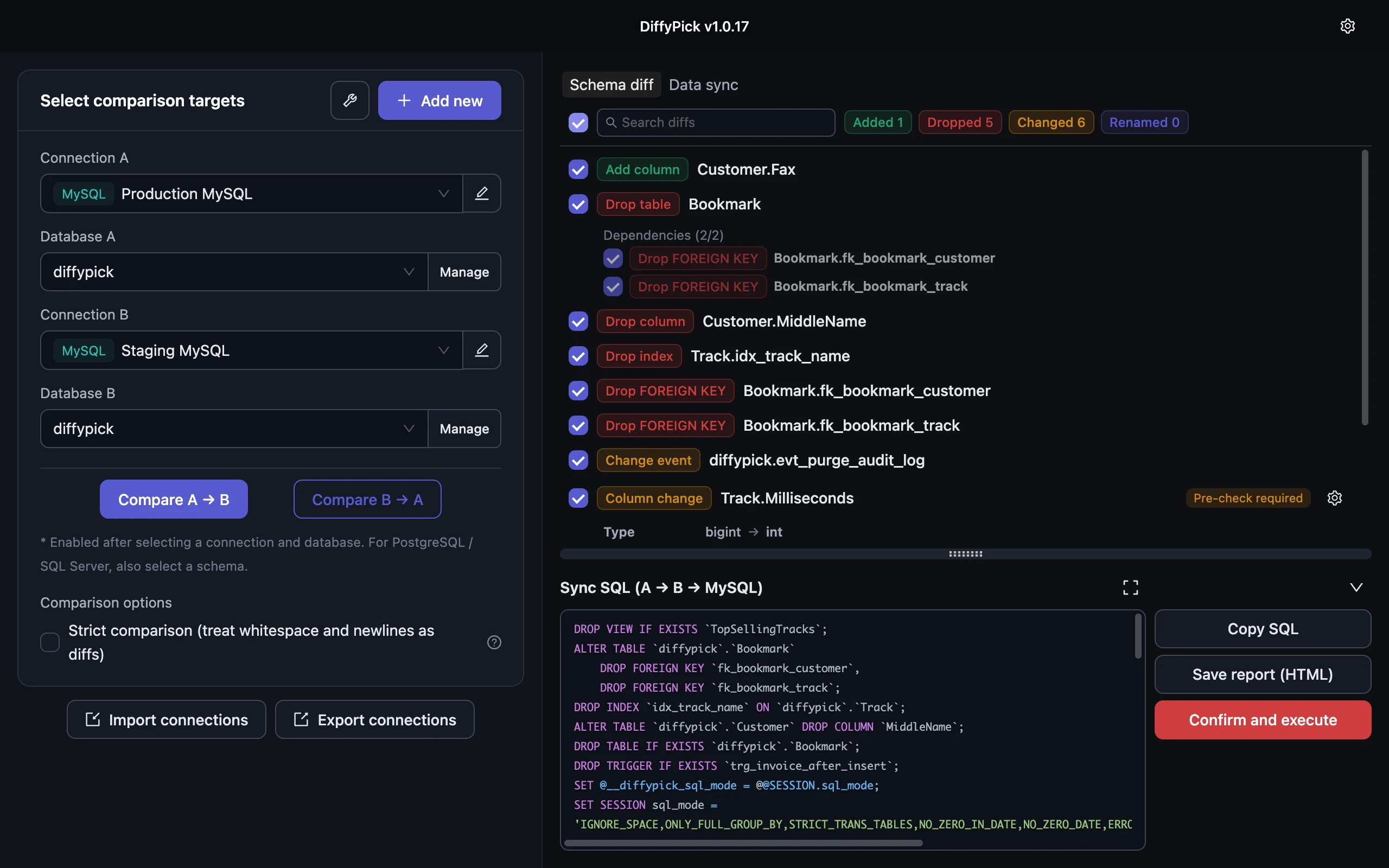Click the Pre-check required badge
This screenshot has width=1389, height=868.
click(x=1248, y=497)
